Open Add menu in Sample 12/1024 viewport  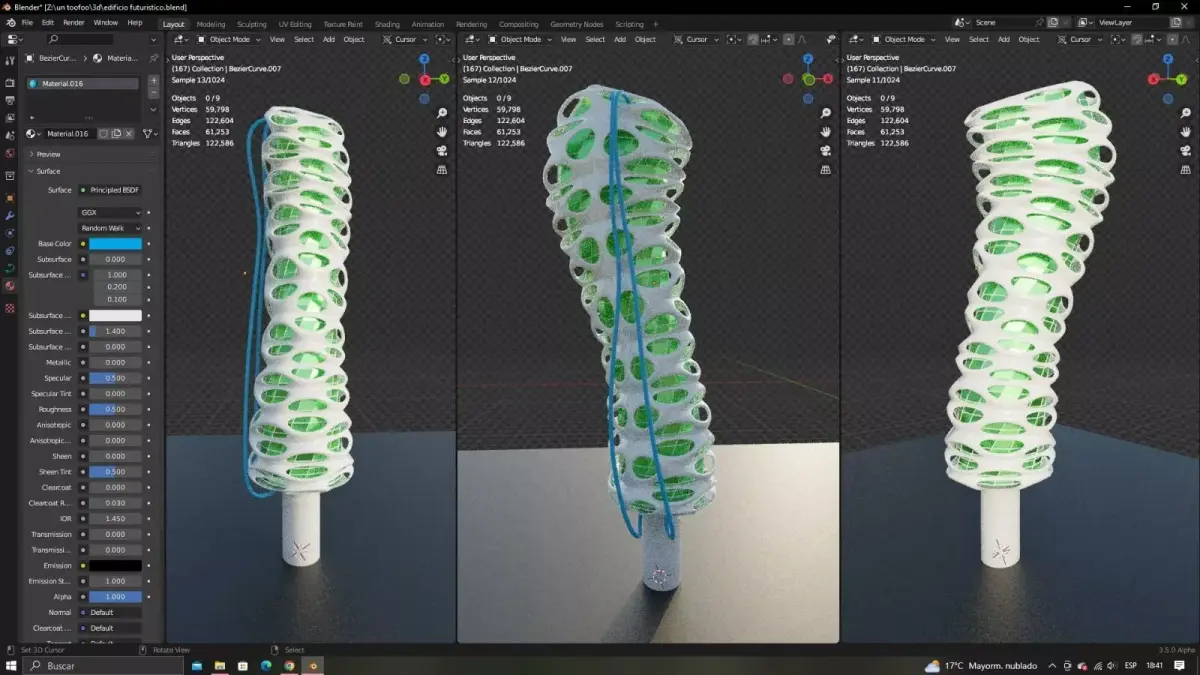point(620,39)
